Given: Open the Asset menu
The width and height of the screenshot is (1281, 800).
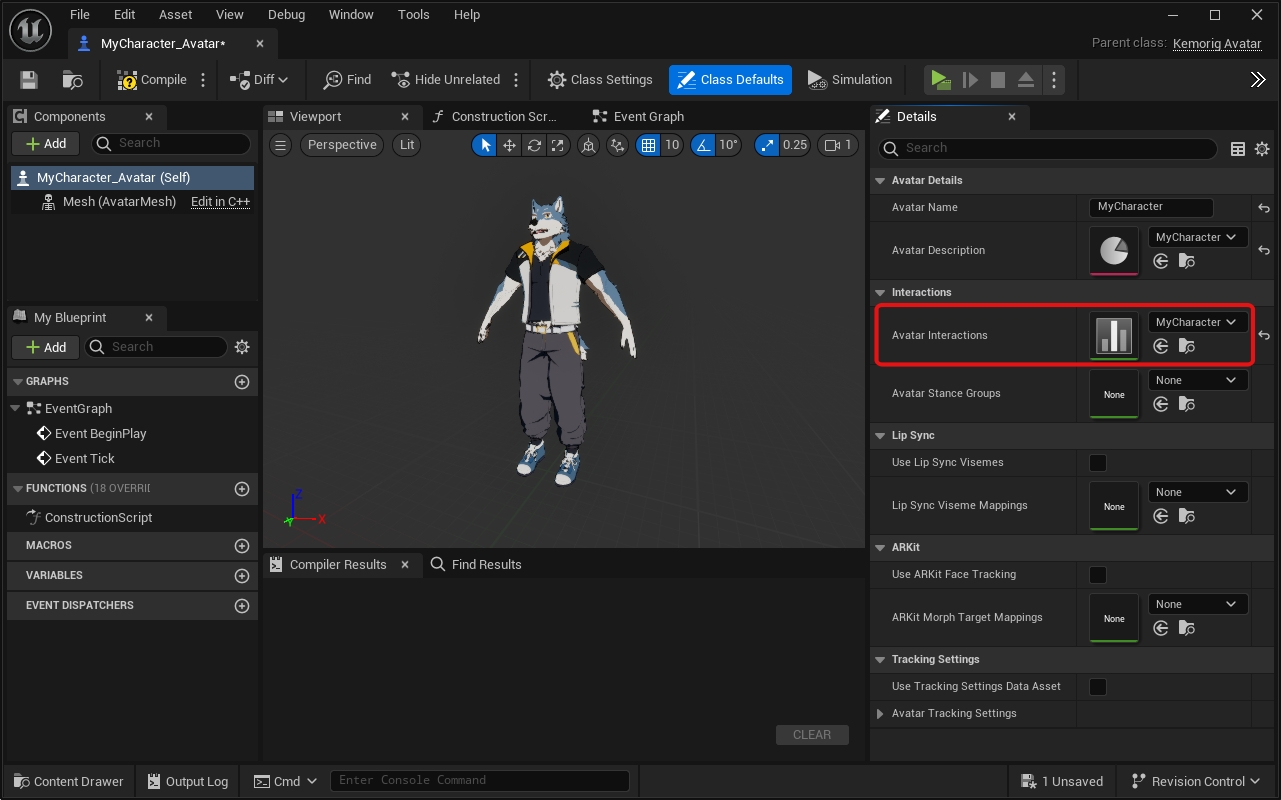Looking at the screenshot, I should [x=176, y=15].
